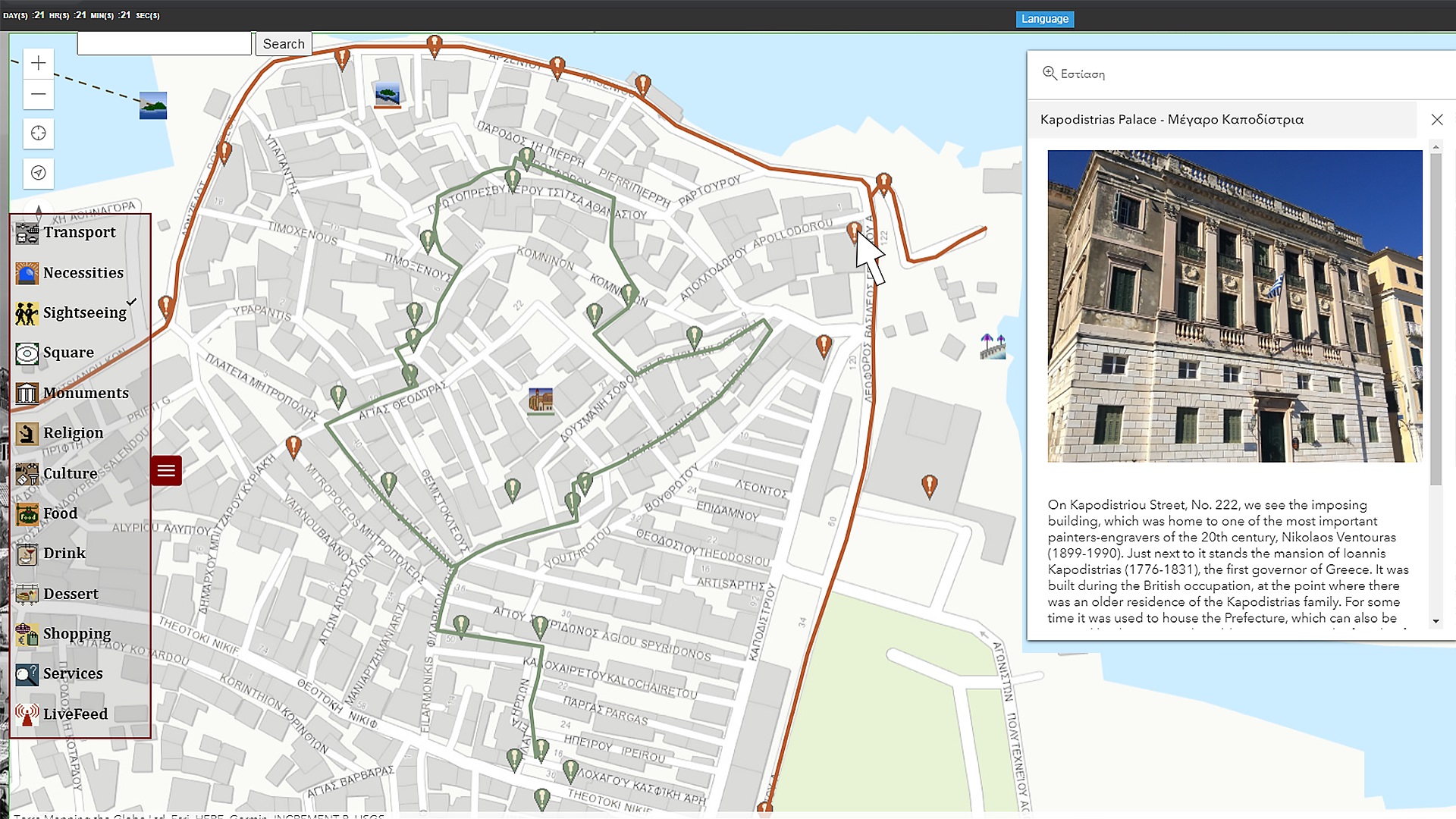Click the popup scrollbar down arrow
Viewport: 1456px width, 819px height.
[1436, 621]
